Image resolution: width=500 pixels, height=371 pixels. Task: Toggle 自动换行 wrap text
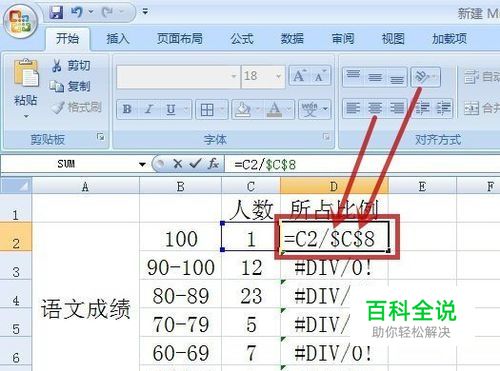[x=482, y=76]
